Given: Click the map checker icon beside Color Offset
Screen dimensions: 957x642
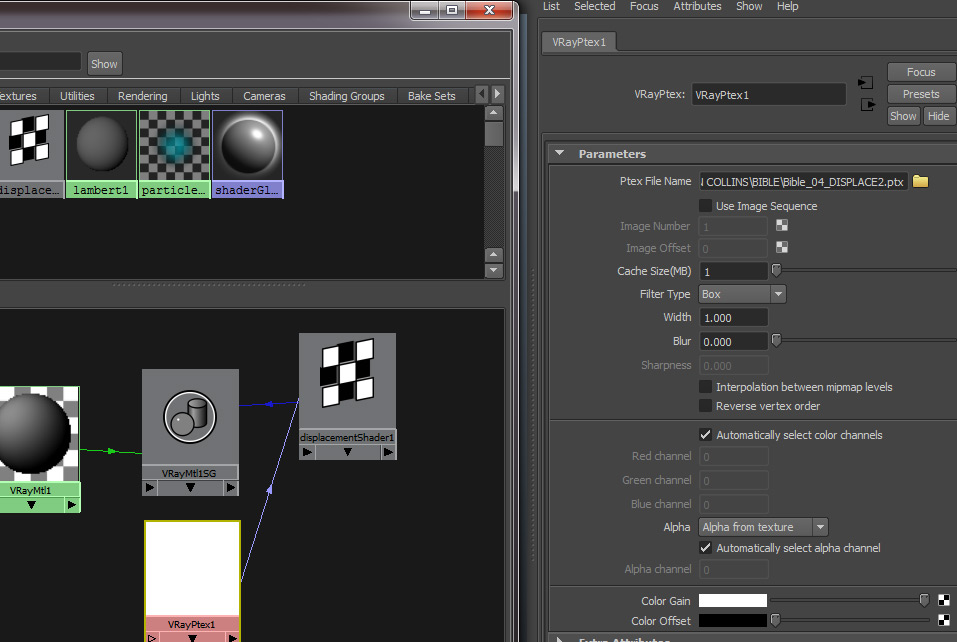Looking at the screenshot, I should click(x=943, y=620).
